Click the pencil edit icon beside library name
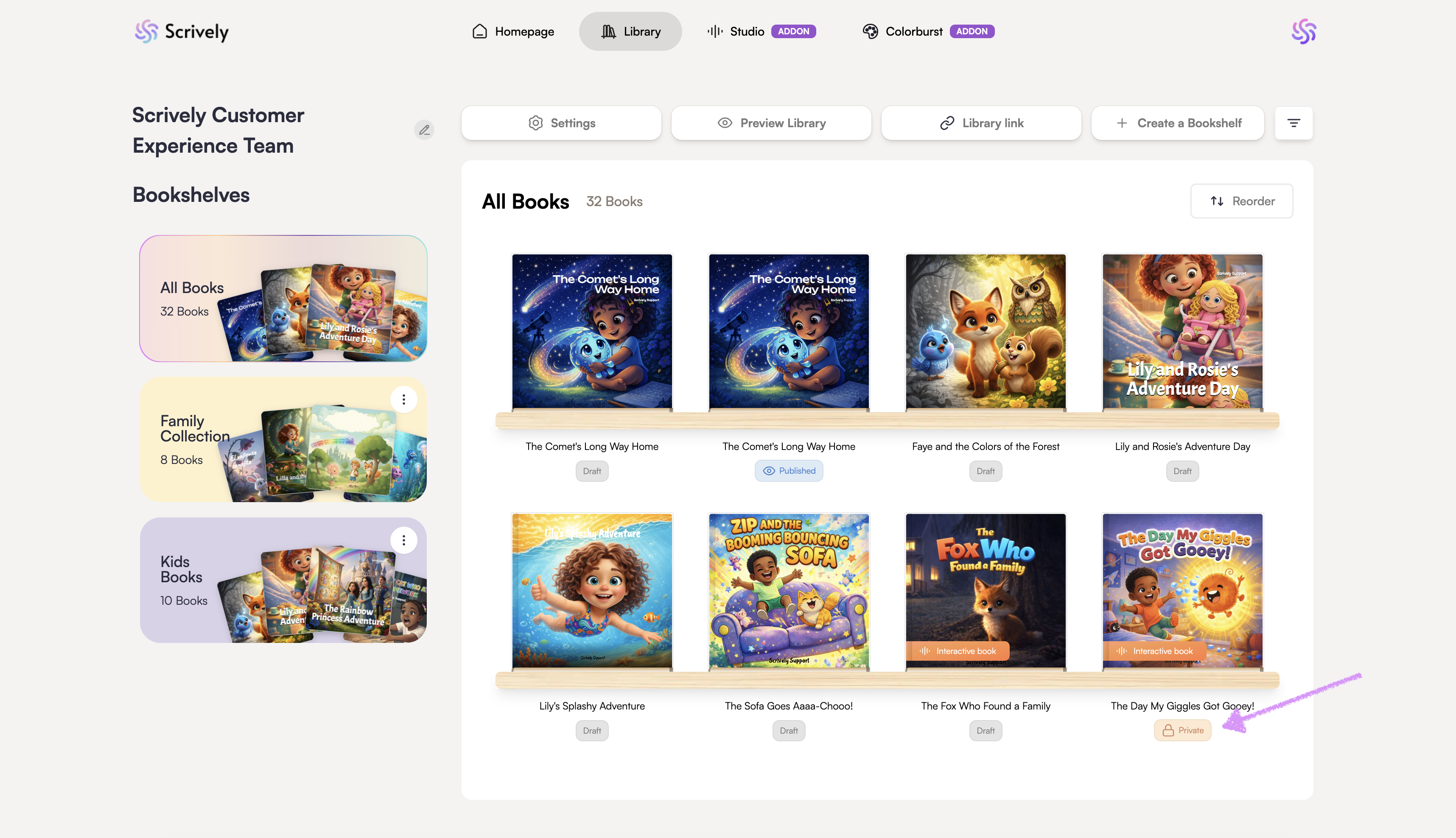The image size is (1456, 838). (x=424, y=130)
